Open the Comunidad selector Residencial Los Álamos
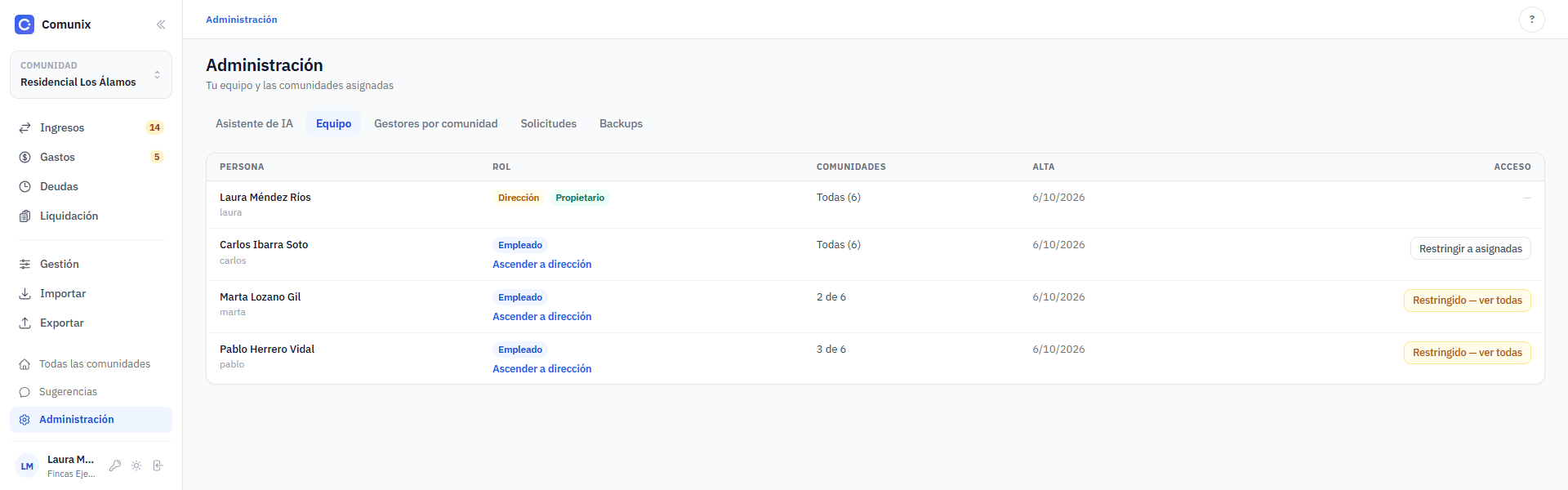The image size is (1568, 490). (x=91, y=74)
